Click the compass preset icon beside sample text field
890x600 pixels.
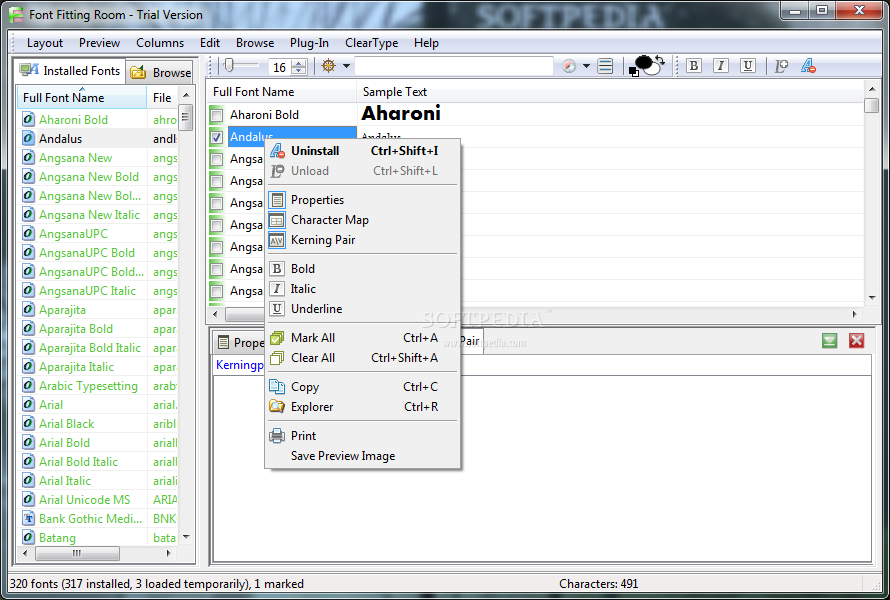point(569,66)
